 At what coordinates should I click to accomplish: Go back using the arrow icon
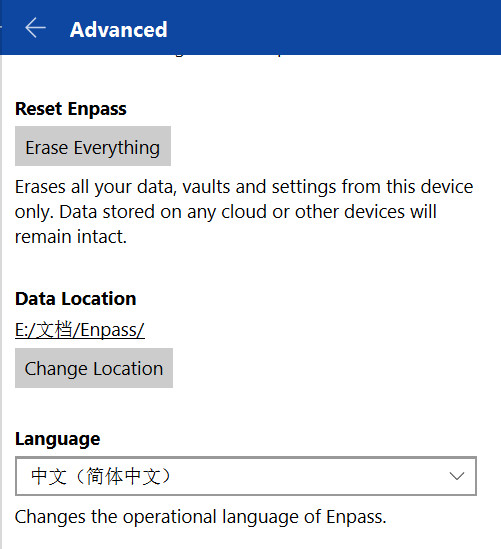pos(35,28)
